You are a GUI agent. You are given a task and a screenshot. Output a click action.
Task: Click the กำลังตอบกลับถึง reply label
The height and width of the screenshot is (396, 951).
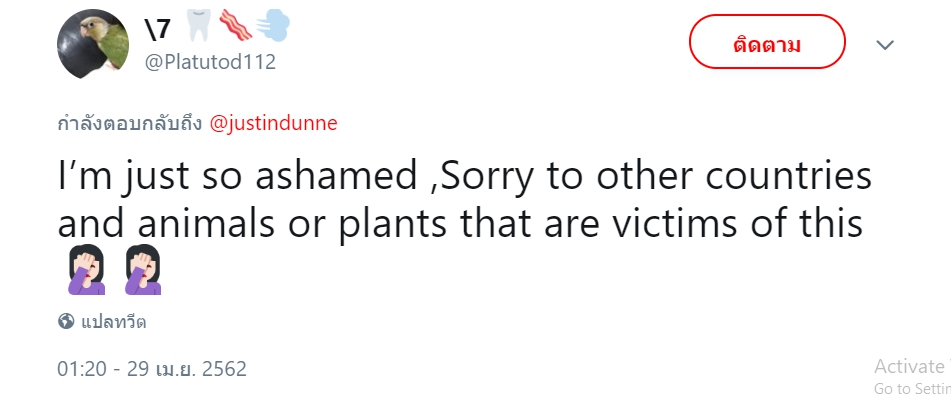point(130,123)
